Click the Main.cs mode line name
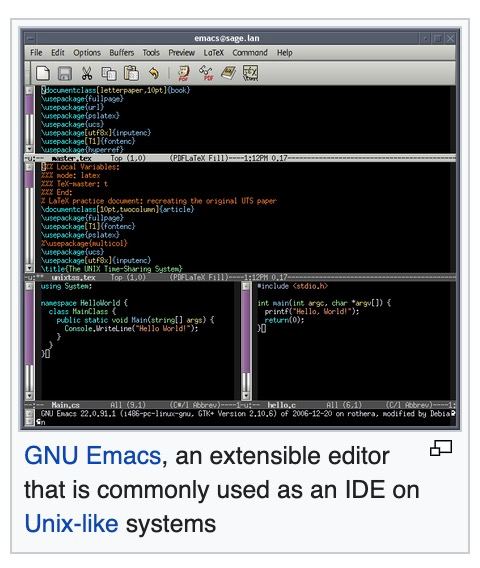This screenshot has height=568, width=480. pos(66,405)
